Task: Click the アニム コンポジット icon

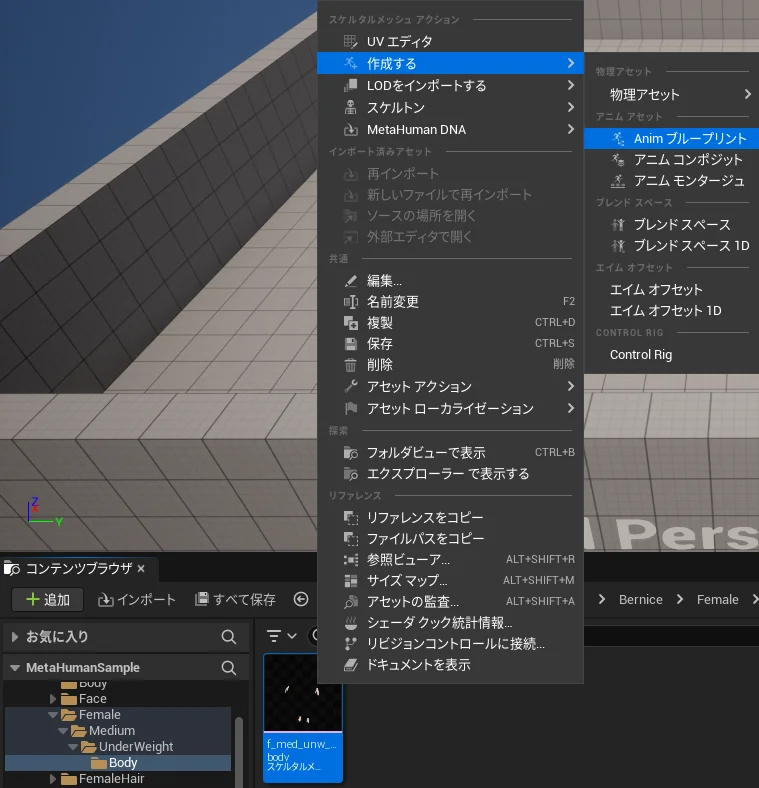Action: click(x=618, y=160)
